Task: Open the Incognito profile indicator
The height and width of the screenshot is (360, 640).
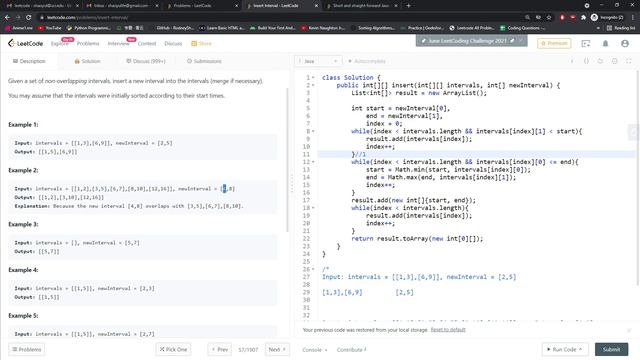Action: coord(607,17)
